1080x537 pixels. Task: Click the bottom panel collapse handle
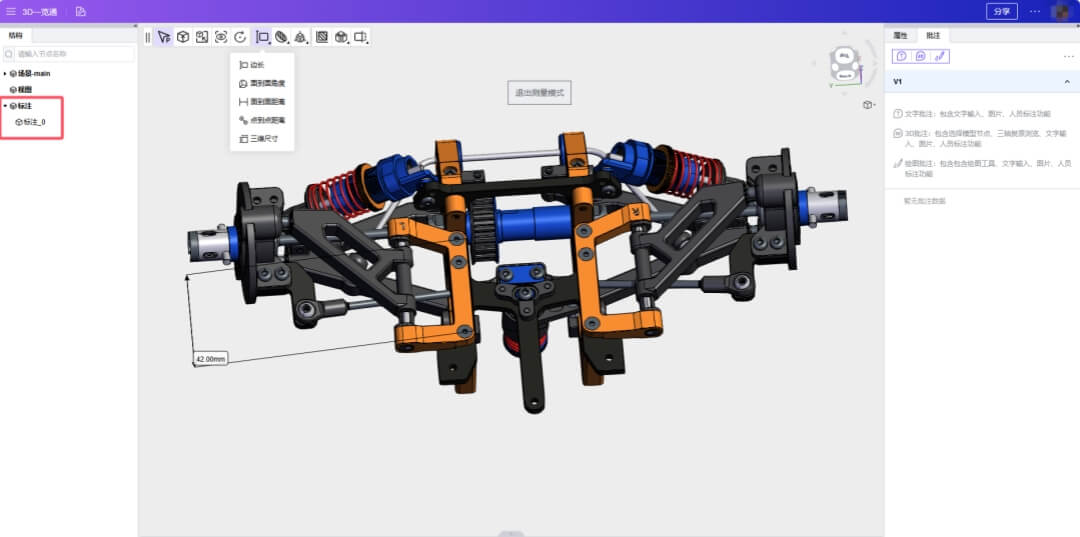click(x=510, y=534)
